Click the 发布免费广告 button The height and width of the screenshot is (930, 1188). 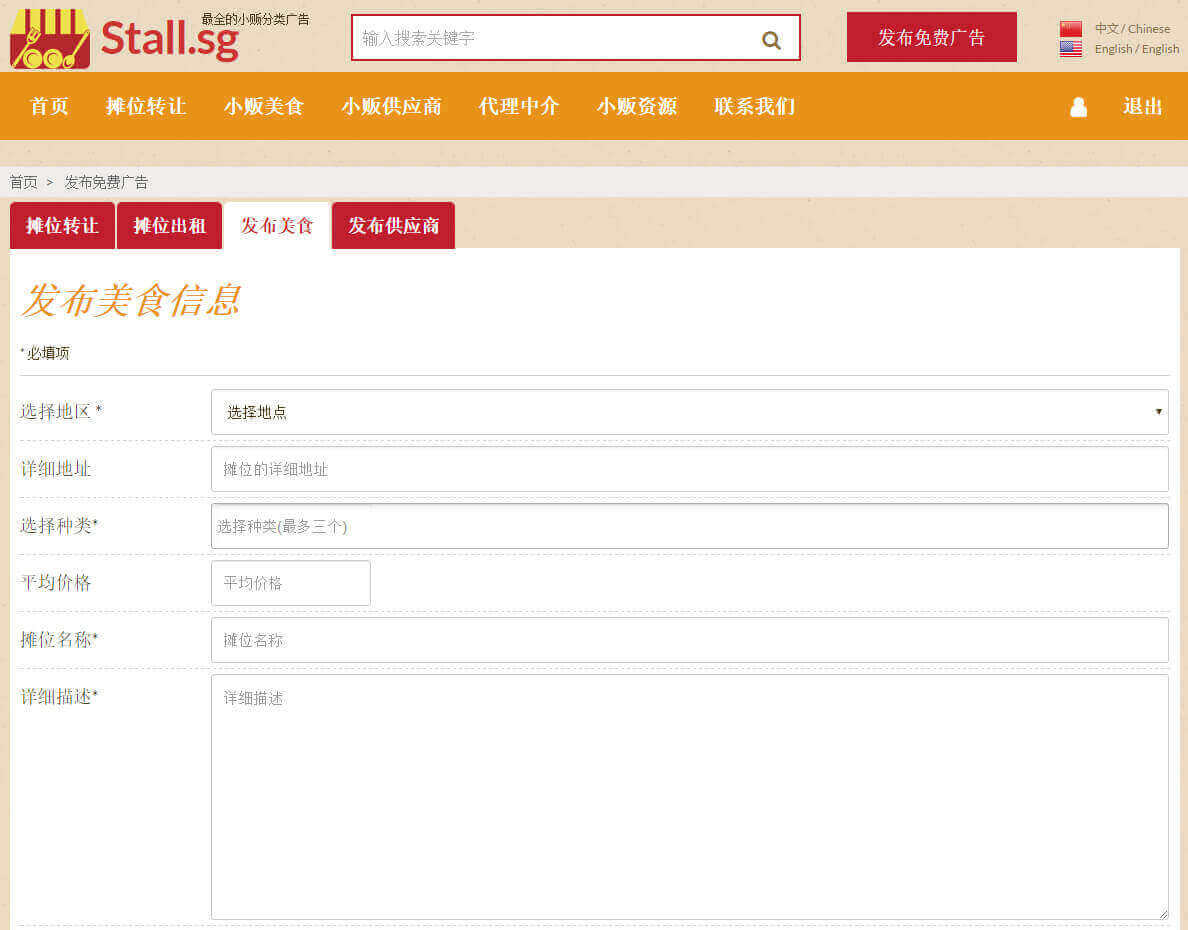[x=931, y=38]
